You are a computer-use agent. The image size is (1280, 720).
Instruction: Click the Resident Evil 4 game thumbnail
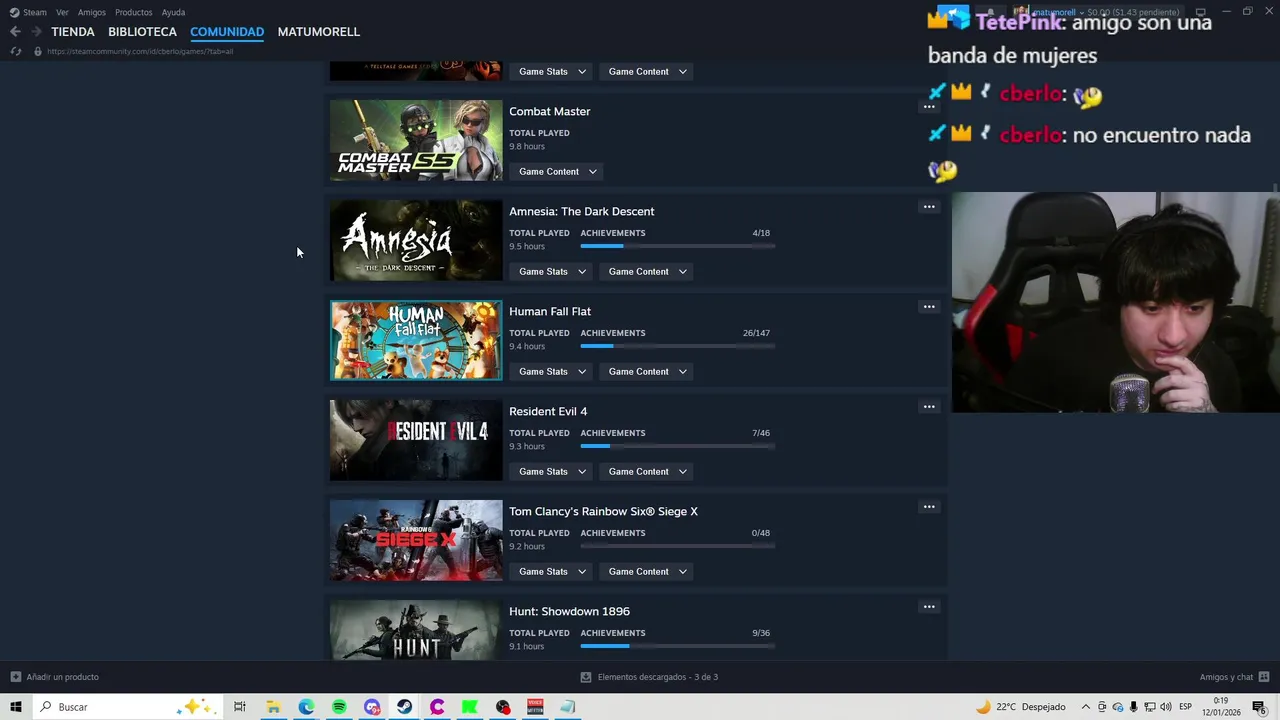click(416, 440)
